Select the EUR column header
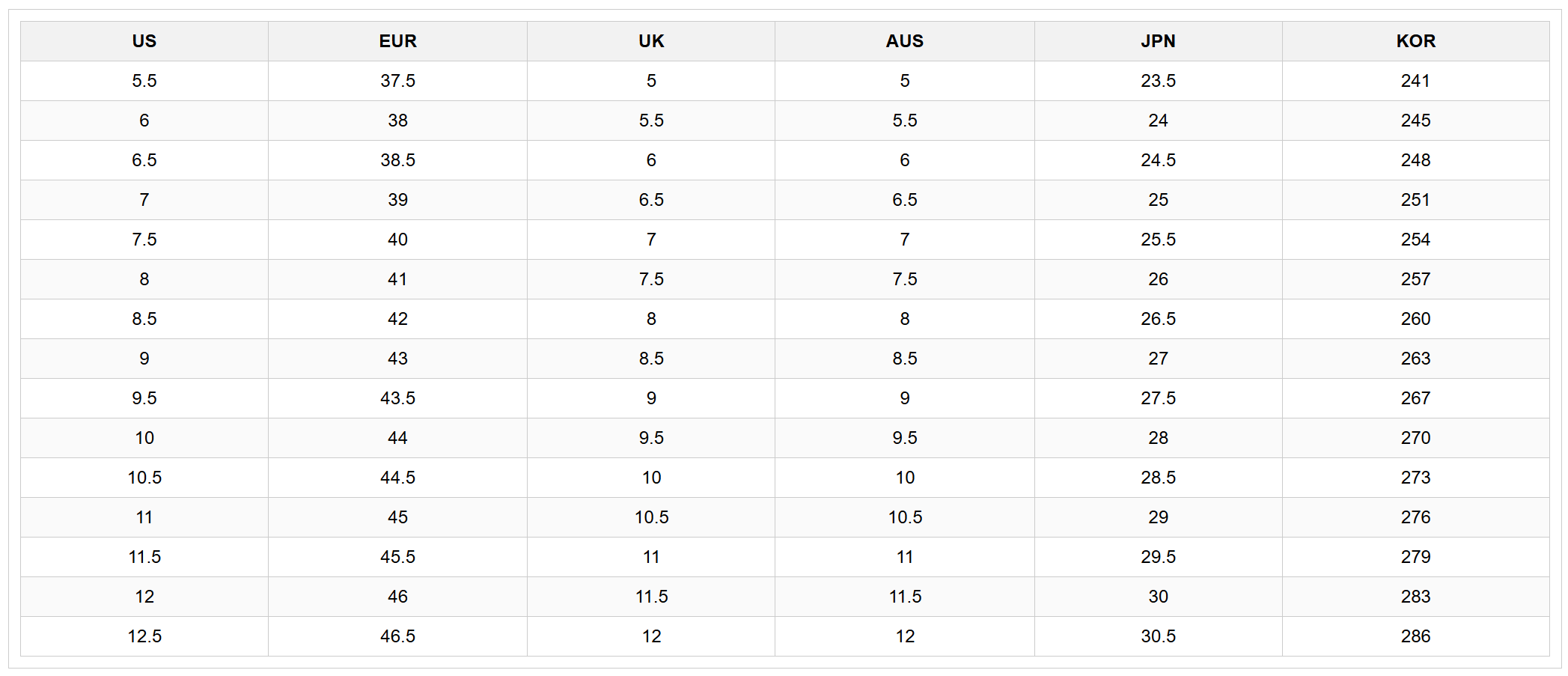 click(397, 41)
